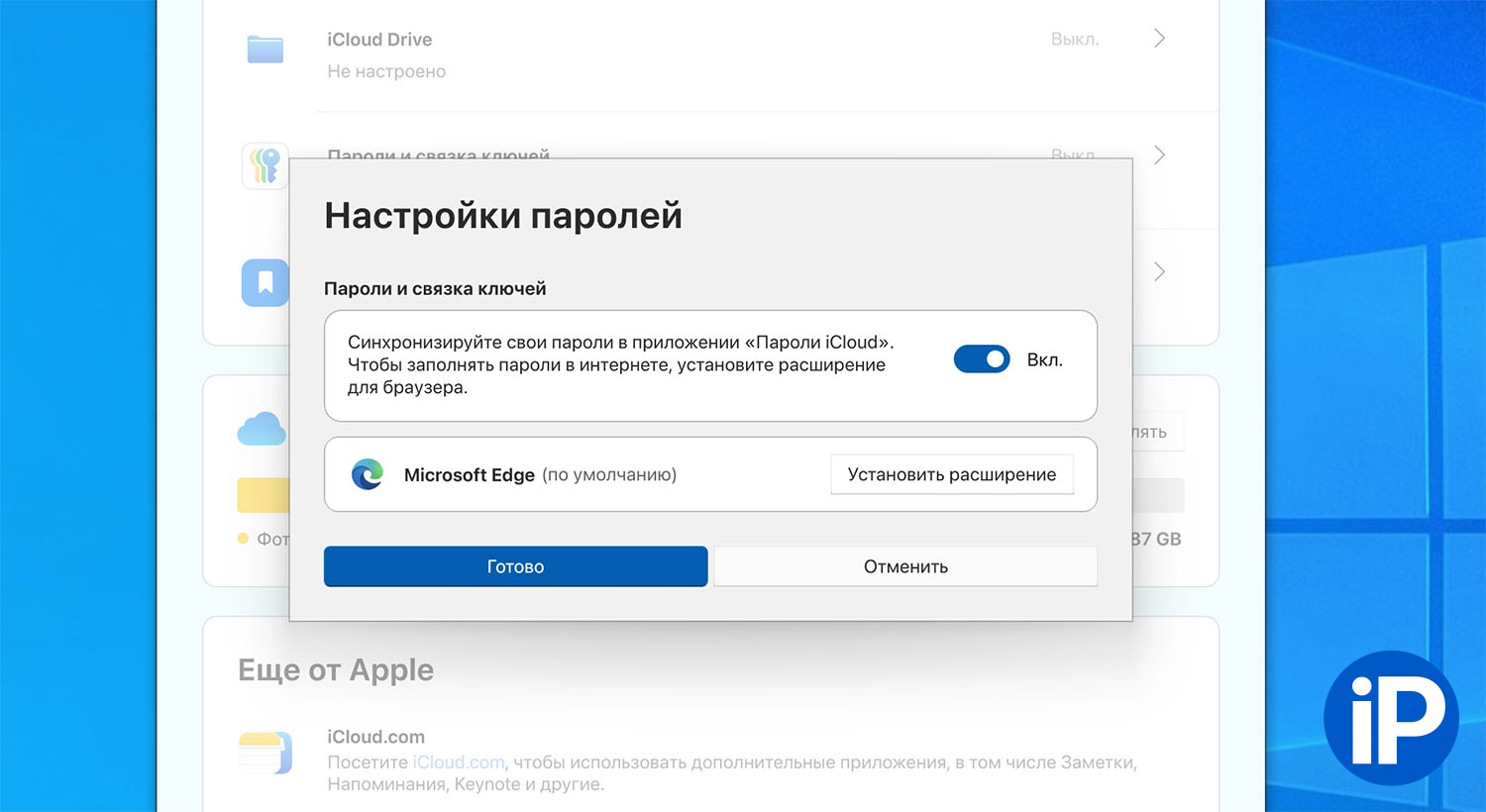The image size is (1486, 812).
Task: Open the passwords and keychain row chevron
Action: tap(1159, 155)
